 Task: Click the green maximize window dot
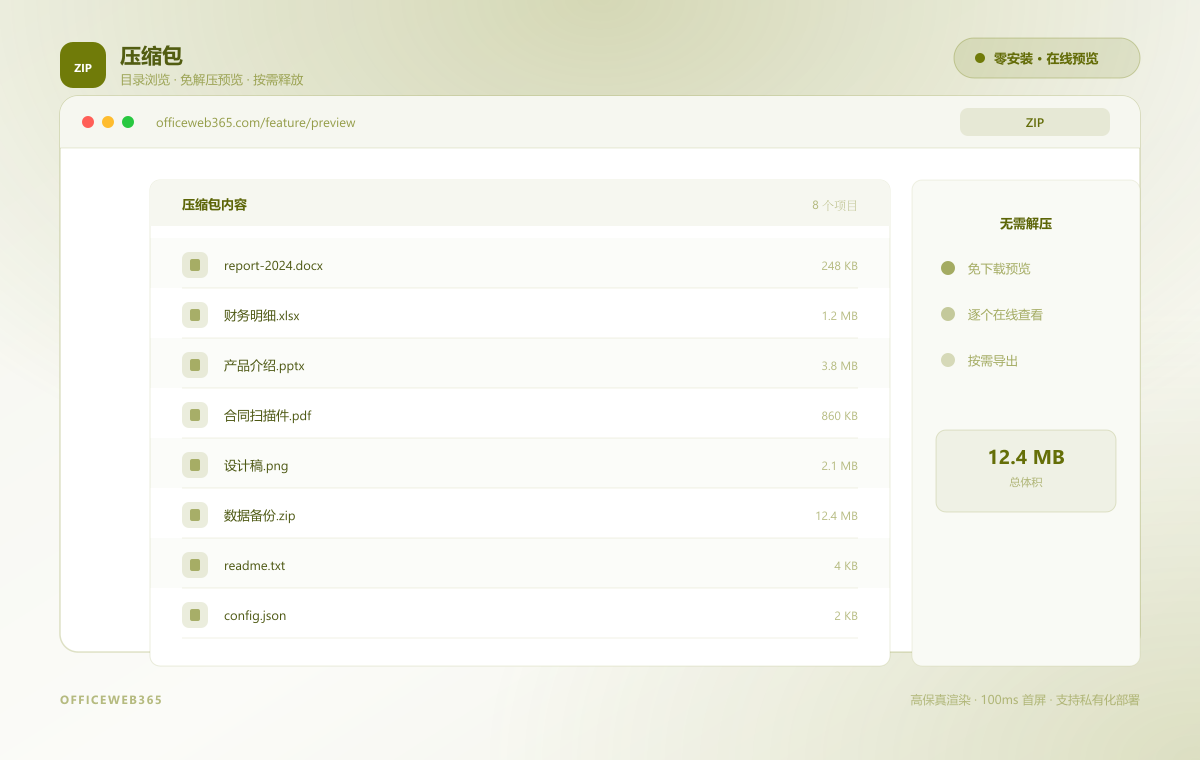pyautogui.click(x=128, y=122)
